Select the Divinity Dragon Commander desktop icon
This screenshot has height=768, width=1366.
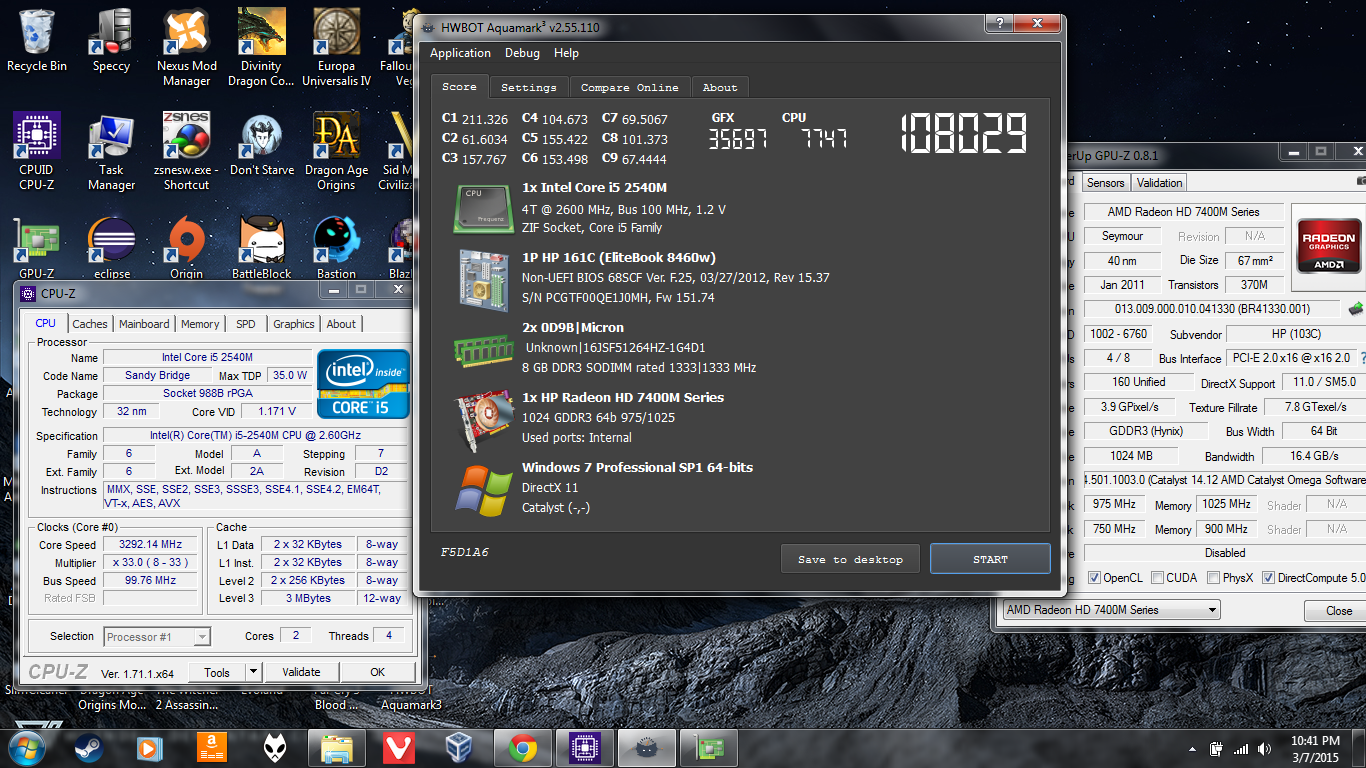pos(261,47)
